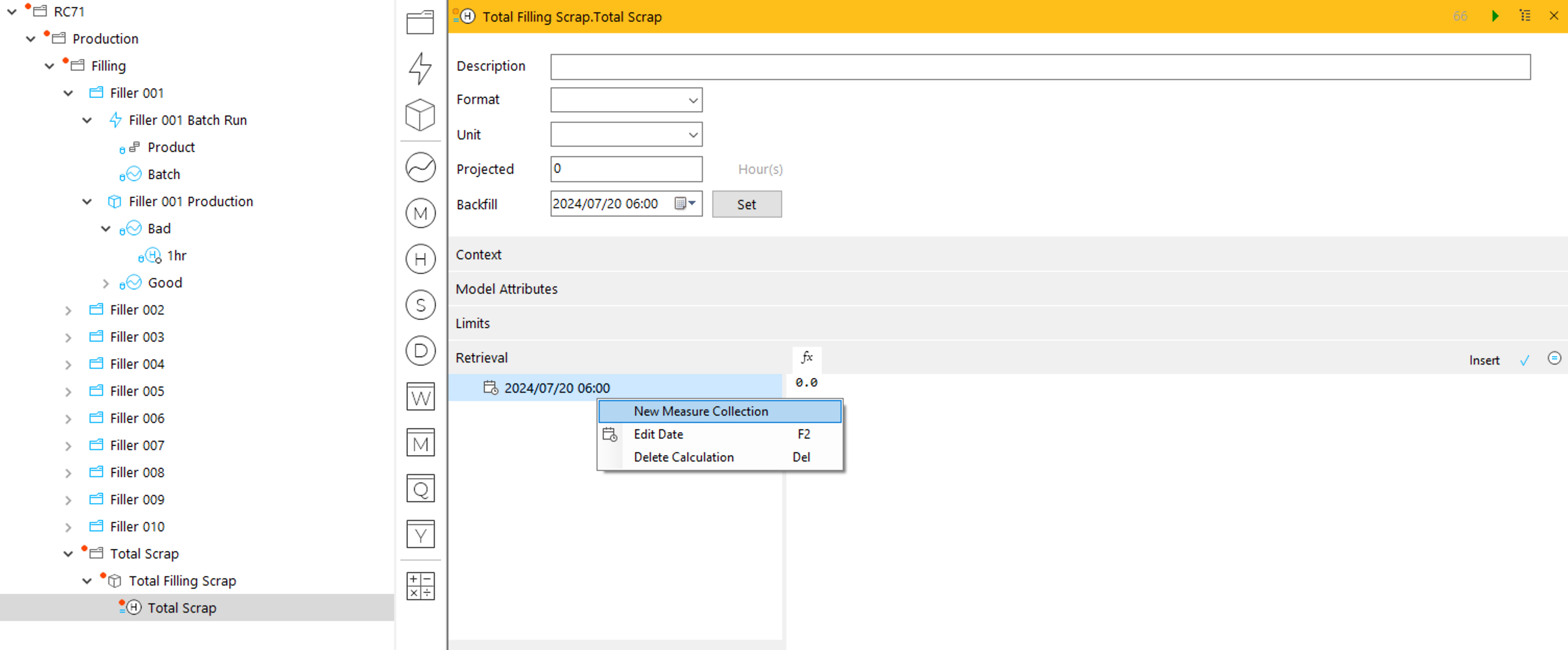Select the square Q quarterly icon
The width and height of the screenshot is (1568, 650).
420,488
